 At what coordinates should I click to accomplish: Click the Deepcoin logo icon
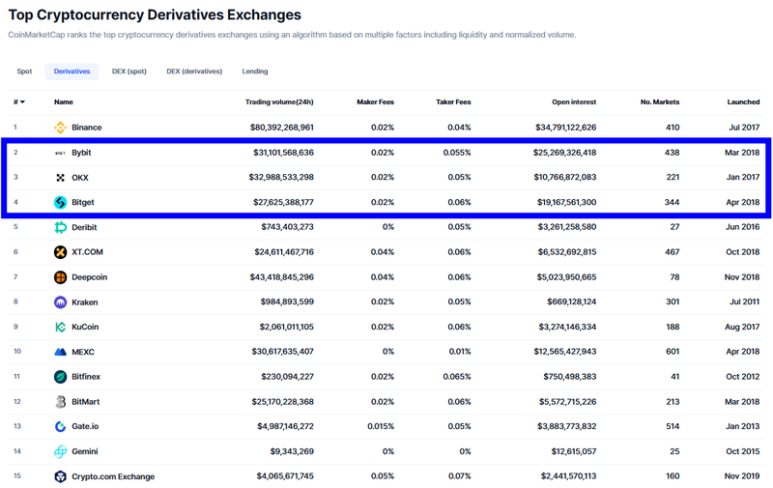coord(60,278)
